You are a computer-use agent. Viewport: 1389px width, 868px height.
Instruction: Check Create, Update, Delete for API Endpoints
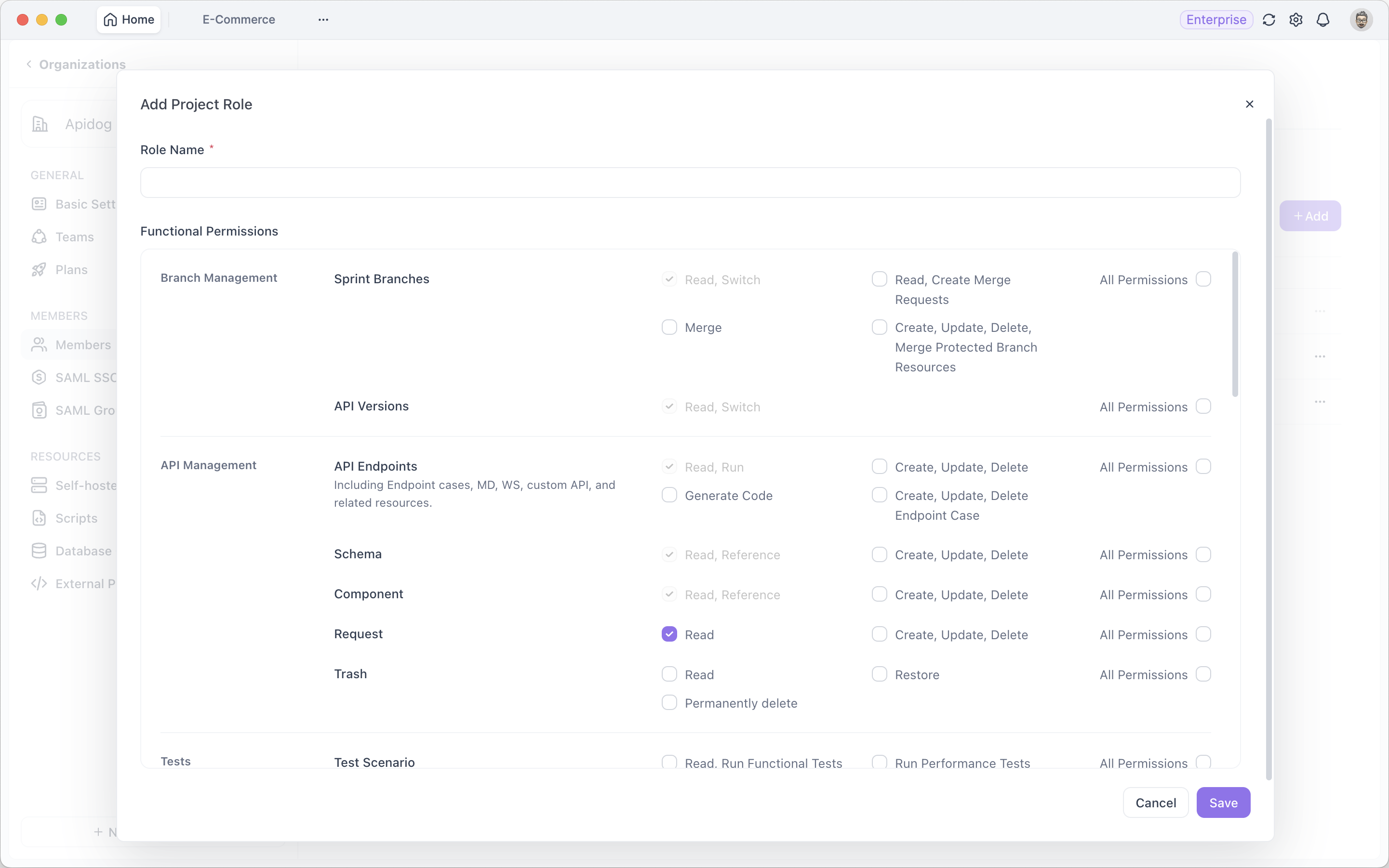point(879,467)
